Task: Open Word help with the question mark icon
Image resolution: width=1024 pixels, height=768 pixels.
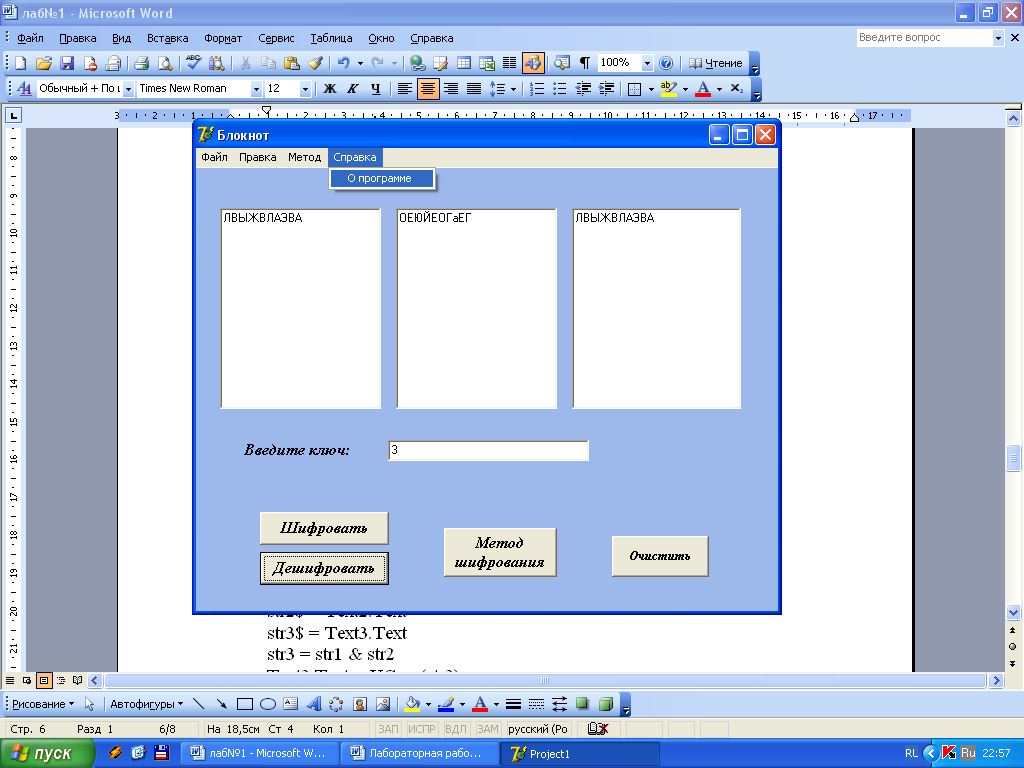Action: point(665,63)
